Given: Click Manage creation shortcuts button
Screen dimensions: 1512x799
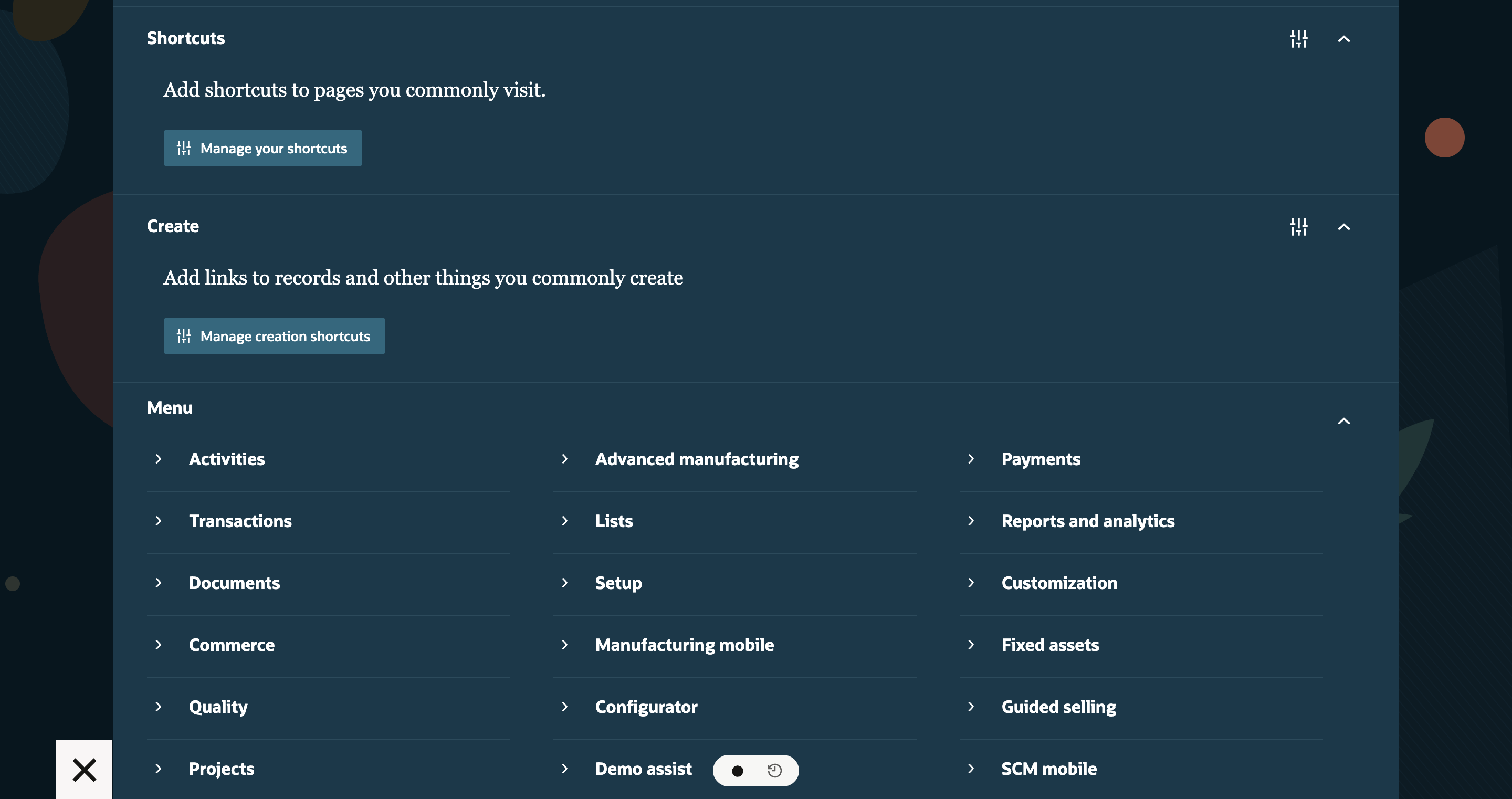Looking at the screenshot, I should (x=274, y=336).
